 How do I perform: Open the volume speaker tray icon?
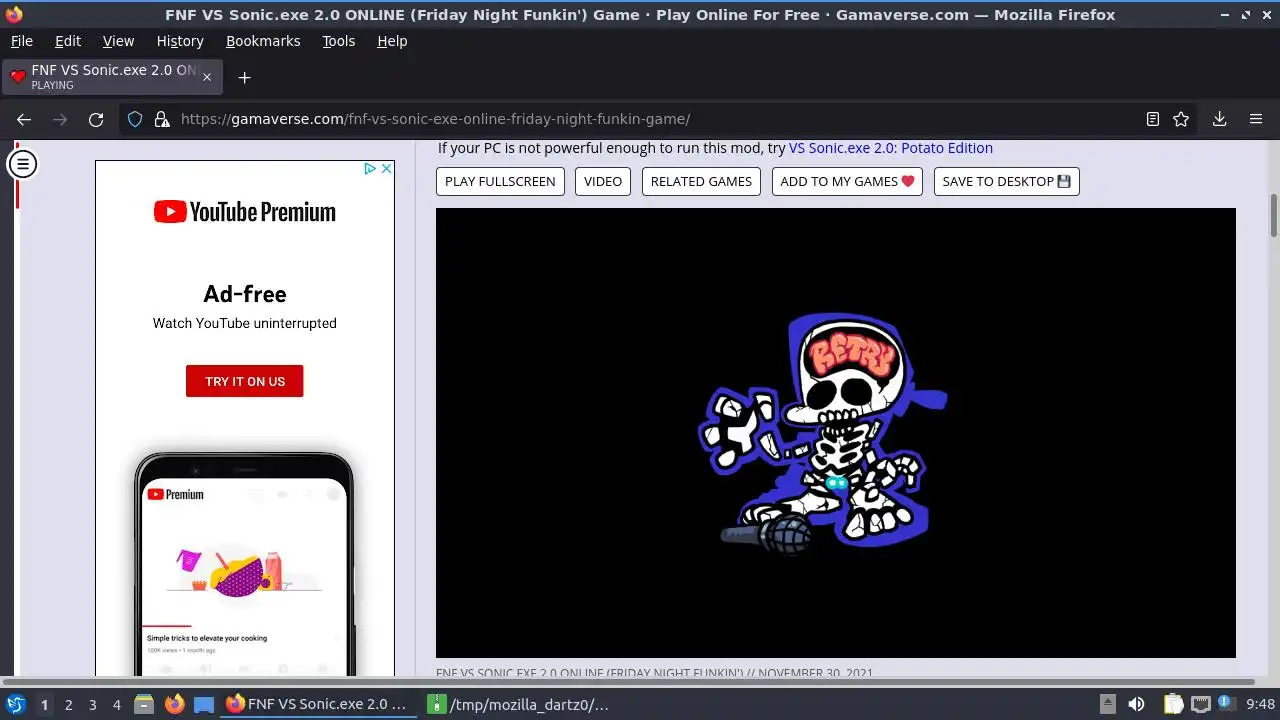[1136, 704]
